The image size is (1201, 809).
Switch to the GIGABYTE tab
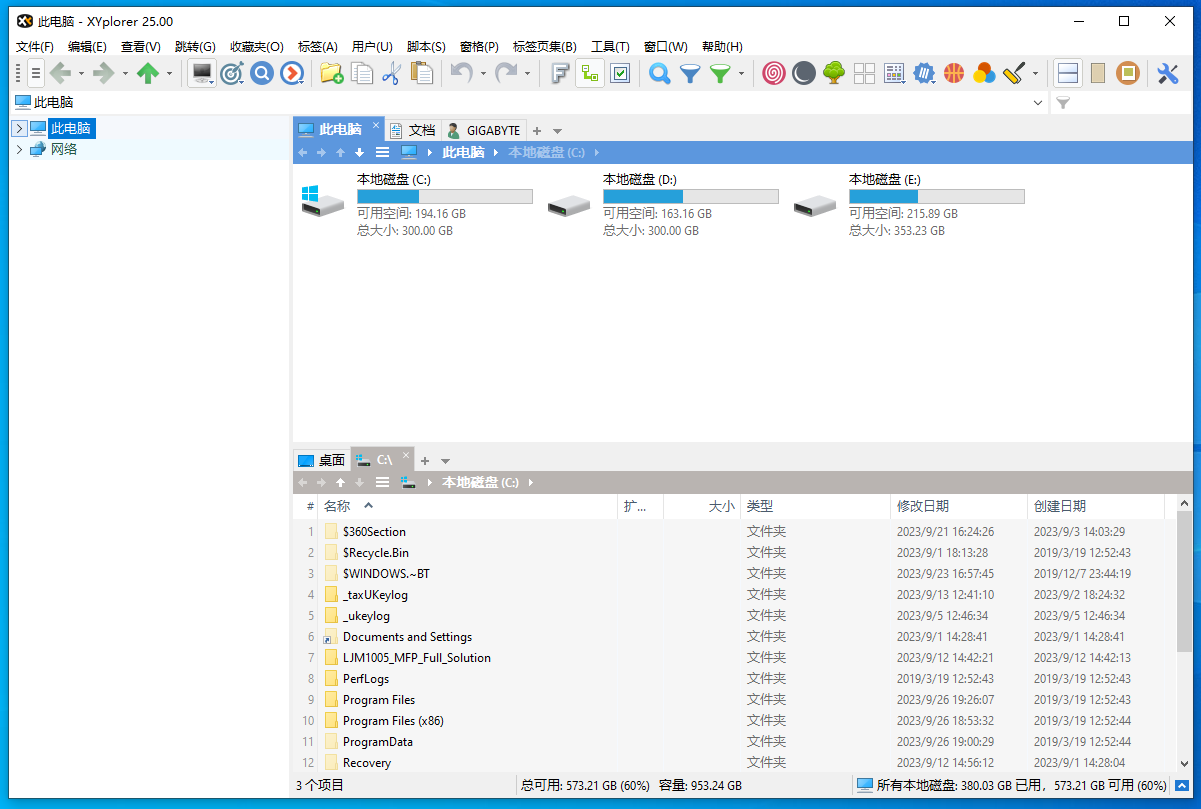pyautogui.click(x=484, y=130)
